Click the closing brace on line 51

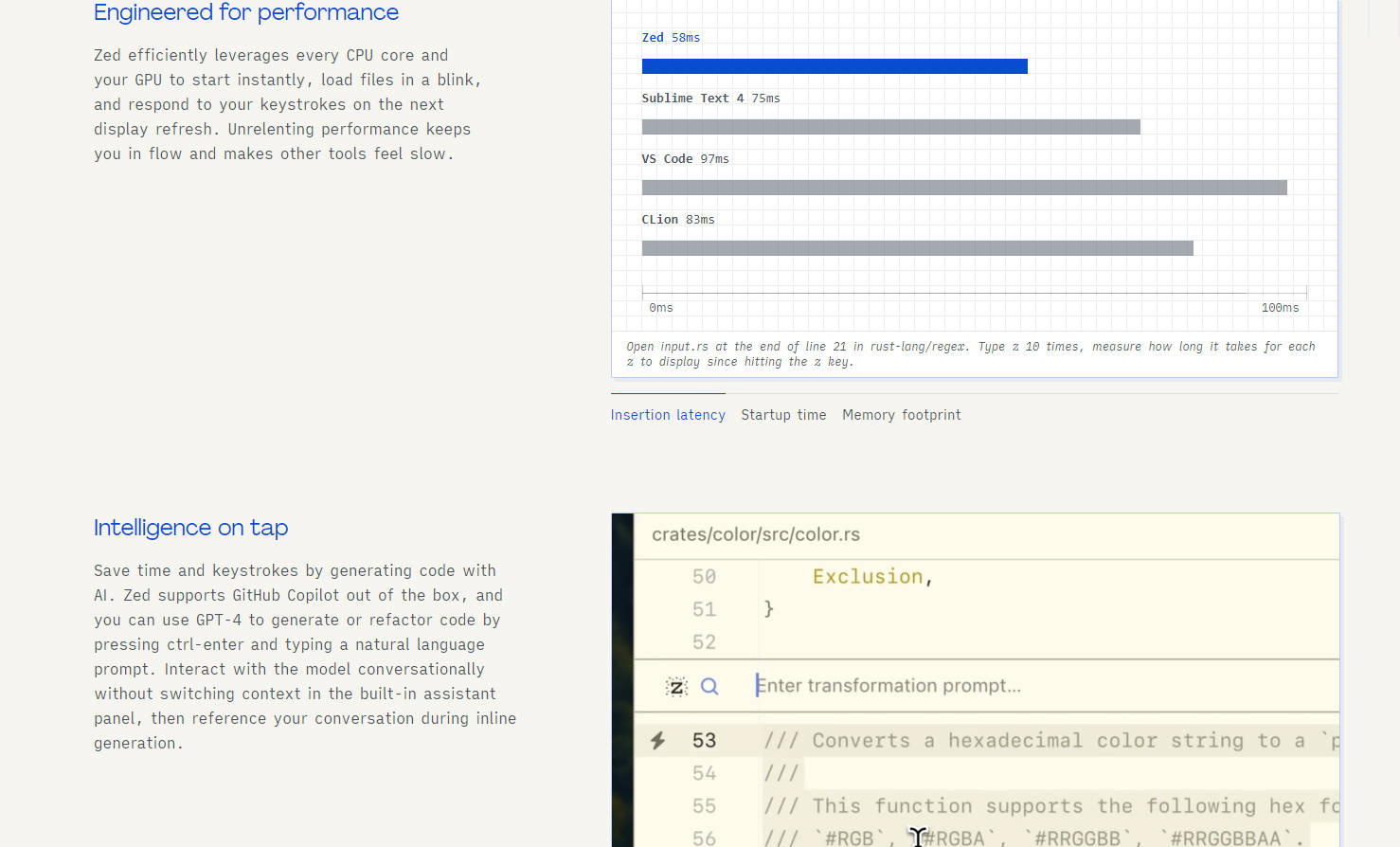[769, 609]
